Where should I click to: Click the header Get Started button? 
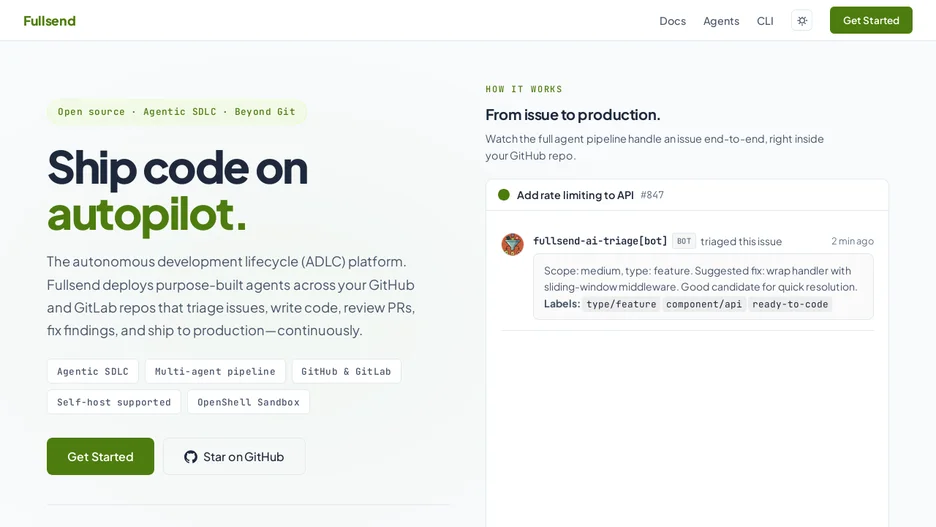(871, 20)
